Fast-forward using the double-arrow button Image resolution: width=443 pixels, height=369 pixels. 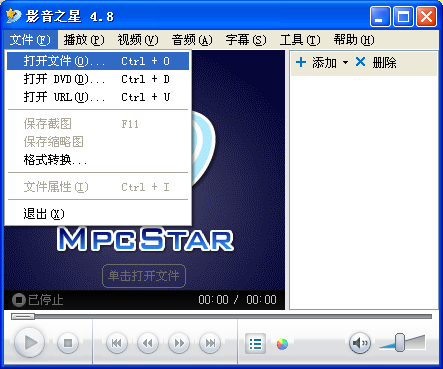(x=179, y=343)
